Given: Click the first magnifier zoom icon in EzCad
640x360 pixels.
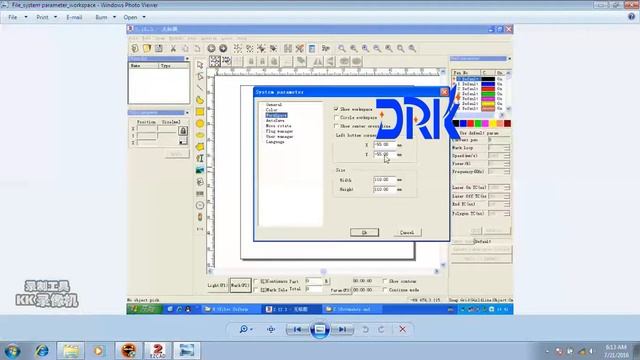Looking at the screenshot, I should 341,48.
